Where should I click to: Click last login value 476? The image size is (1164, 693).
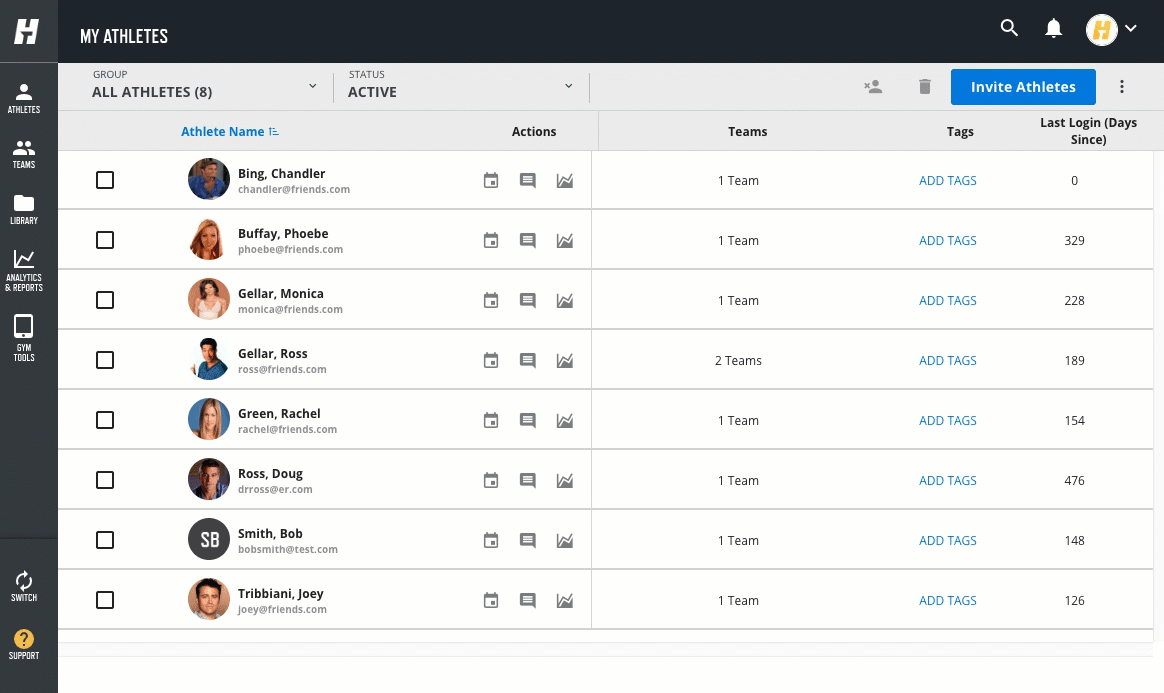click(x=1074, y=481)
